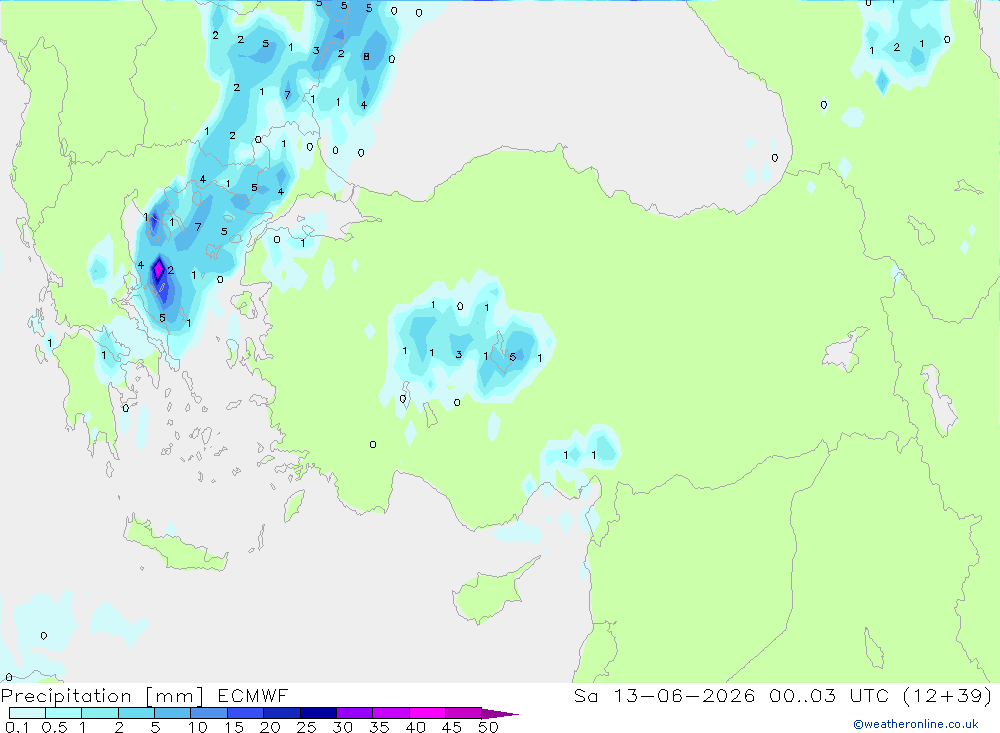Click the over-50 arrow tip of the legend
Screen dimensions: 1000x733
pos(500,714)
